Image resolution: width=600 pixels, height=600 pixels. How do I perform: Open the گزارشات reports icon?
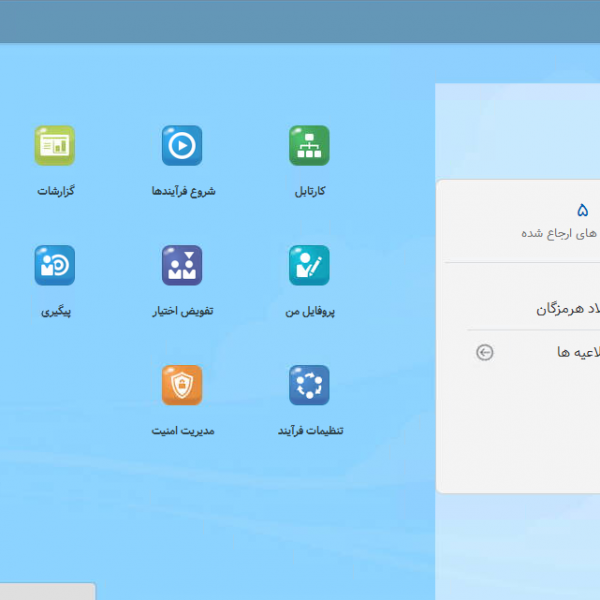pyautogui.click(x=55, y=145)
